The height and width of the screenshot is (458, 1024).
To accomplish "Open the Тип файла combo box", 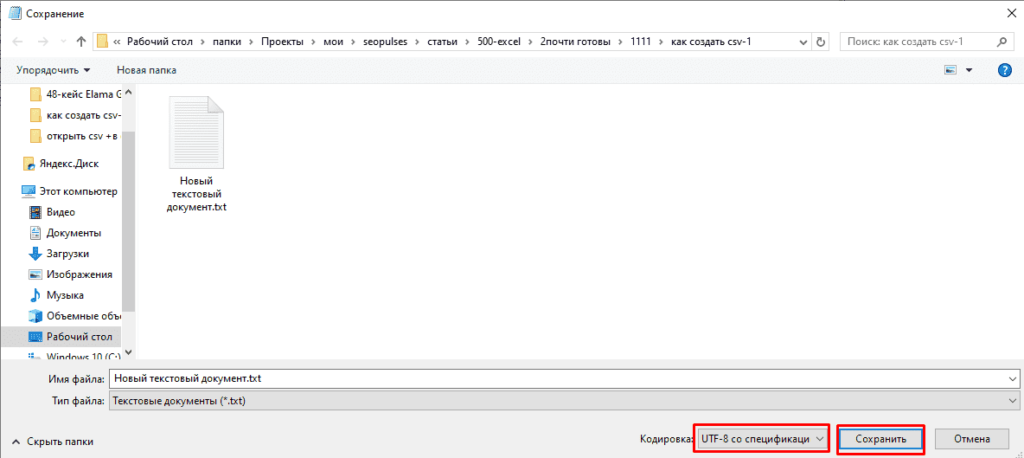I will pos(564,401).
